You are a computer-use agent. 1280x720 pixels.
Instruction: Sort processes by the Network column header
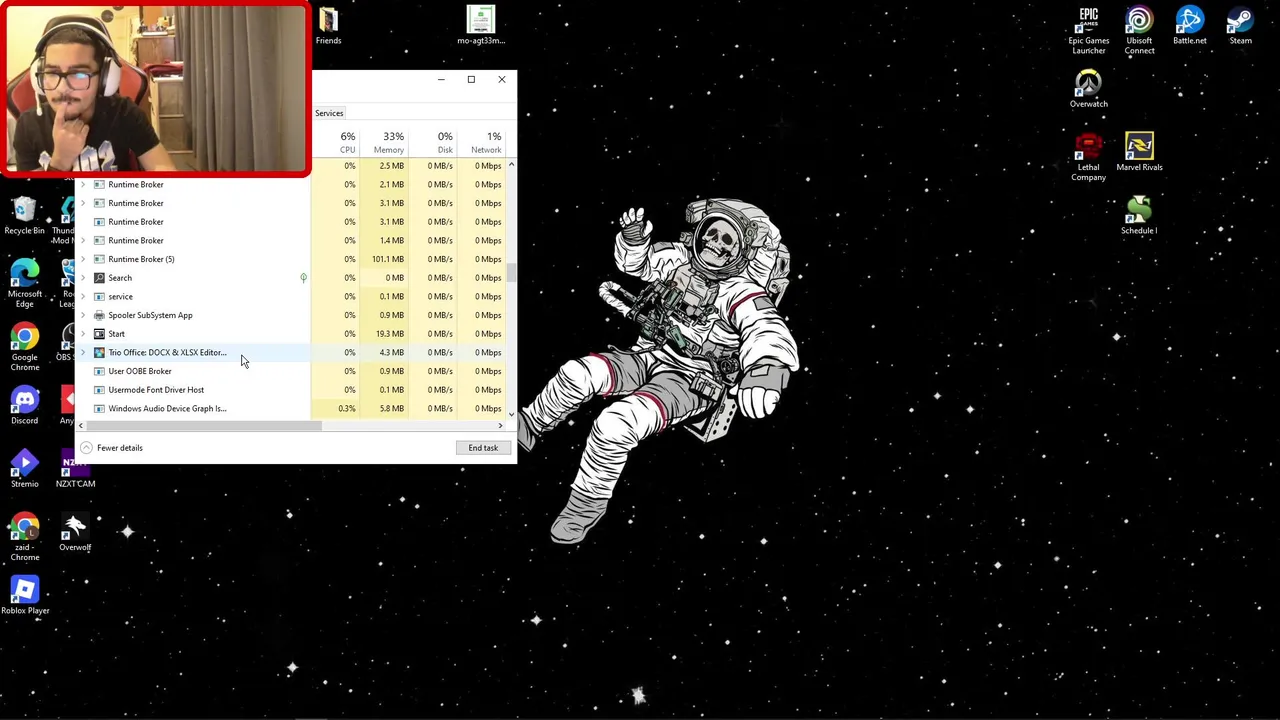click(x=488, y=142)
